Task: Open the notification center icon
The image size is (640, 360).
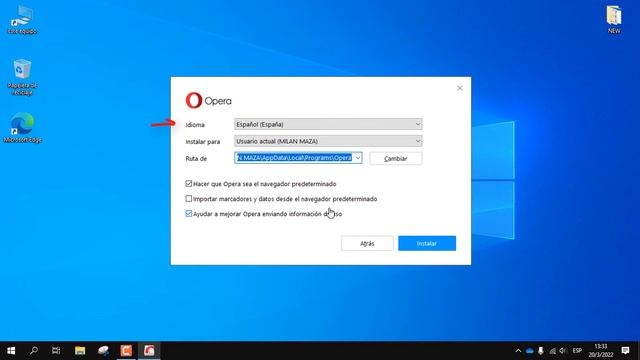Action: click(x=625, y=351)
